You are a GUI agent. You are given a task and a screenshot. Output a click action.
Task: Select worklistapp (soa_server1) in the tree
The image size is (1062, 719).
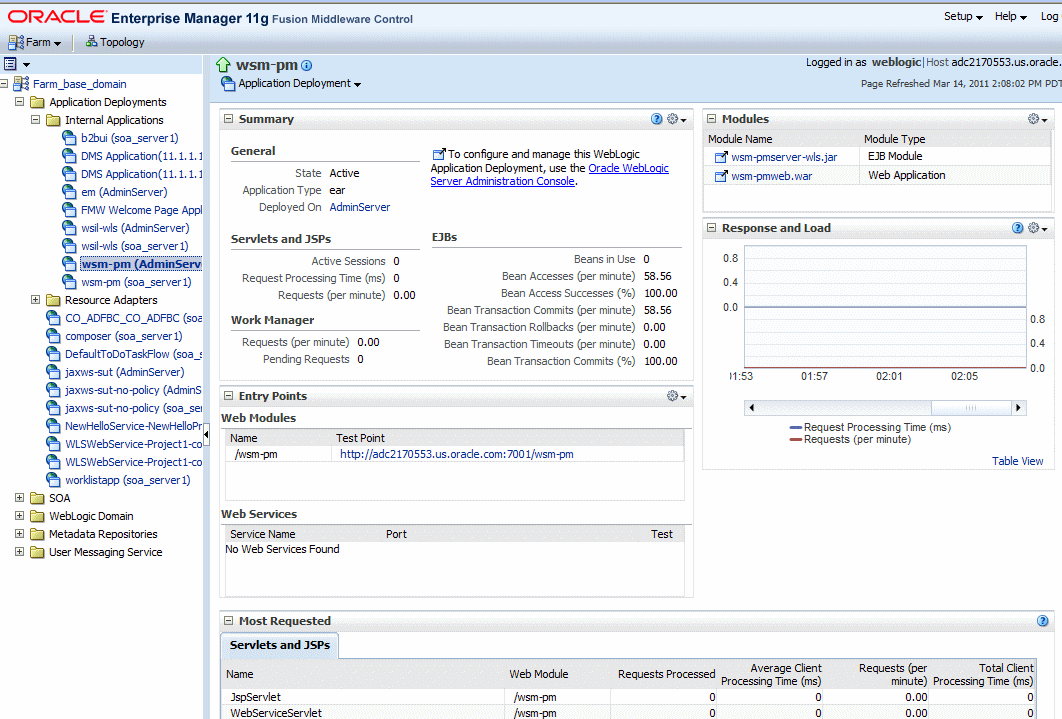click(x=127, y=480)
